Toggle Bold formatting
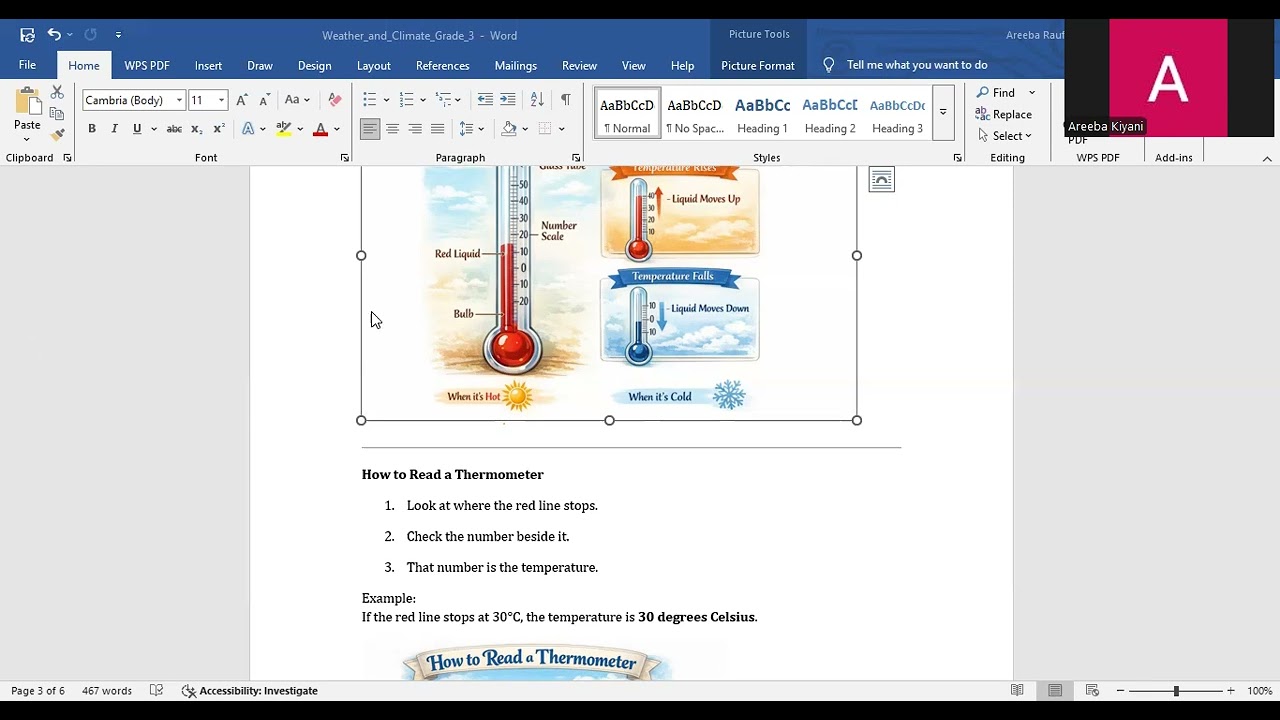 tap(92, 129)
